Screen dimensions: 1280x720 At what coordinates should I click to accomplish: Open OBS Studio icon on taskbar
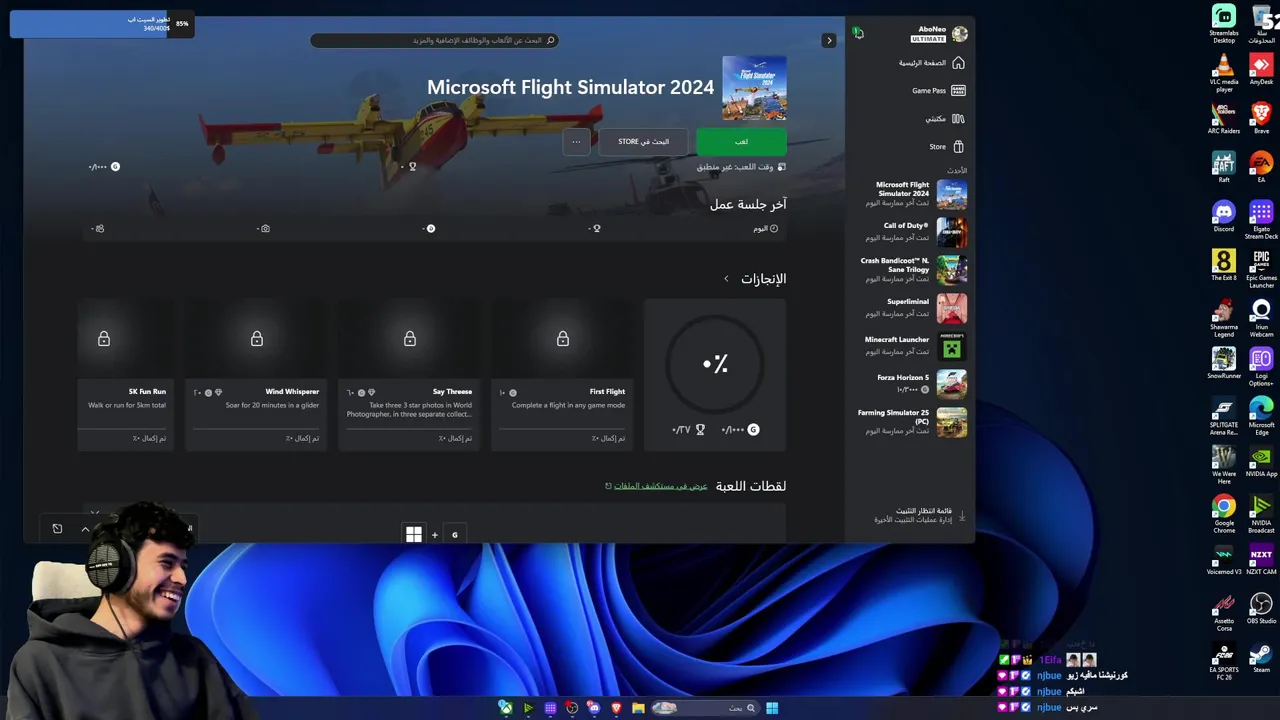572,708
